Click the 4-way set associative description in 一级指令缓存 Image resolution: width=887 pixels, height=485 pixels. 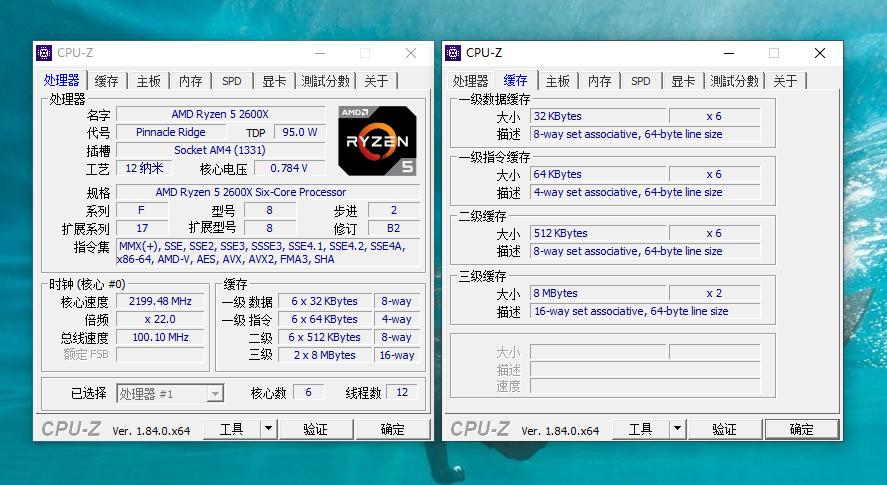[645, 192]
